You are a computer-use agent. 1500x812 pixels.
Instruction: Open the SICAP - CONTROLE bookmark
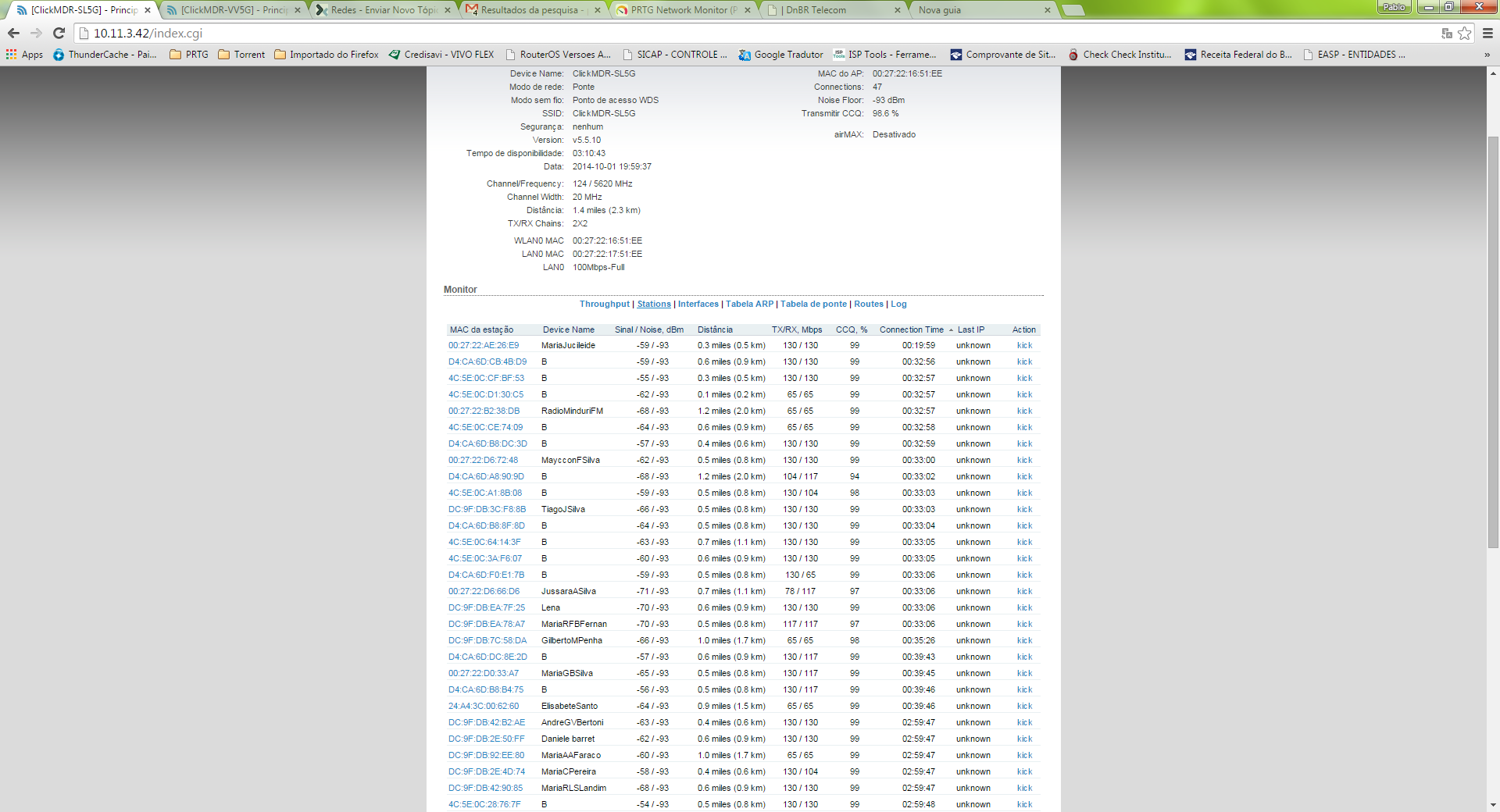tap(675, 55)
